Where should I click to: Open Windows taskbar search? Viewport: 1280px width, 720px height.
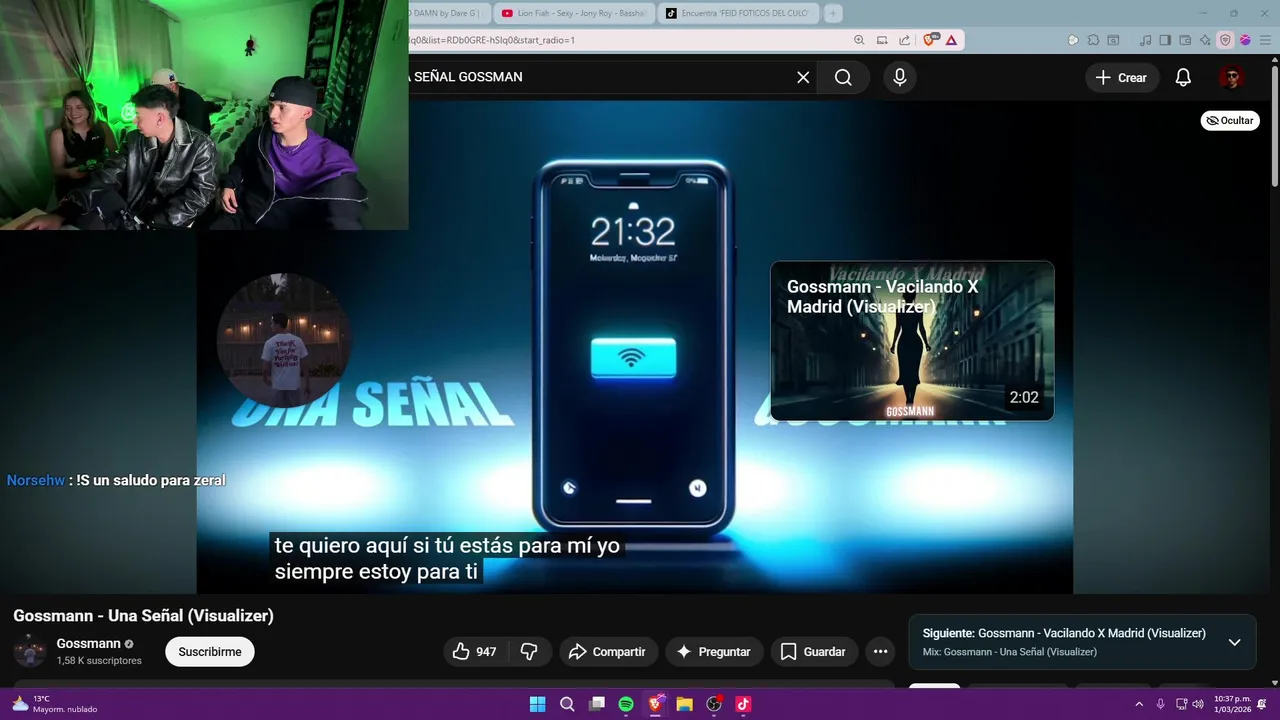click(567, 704)
